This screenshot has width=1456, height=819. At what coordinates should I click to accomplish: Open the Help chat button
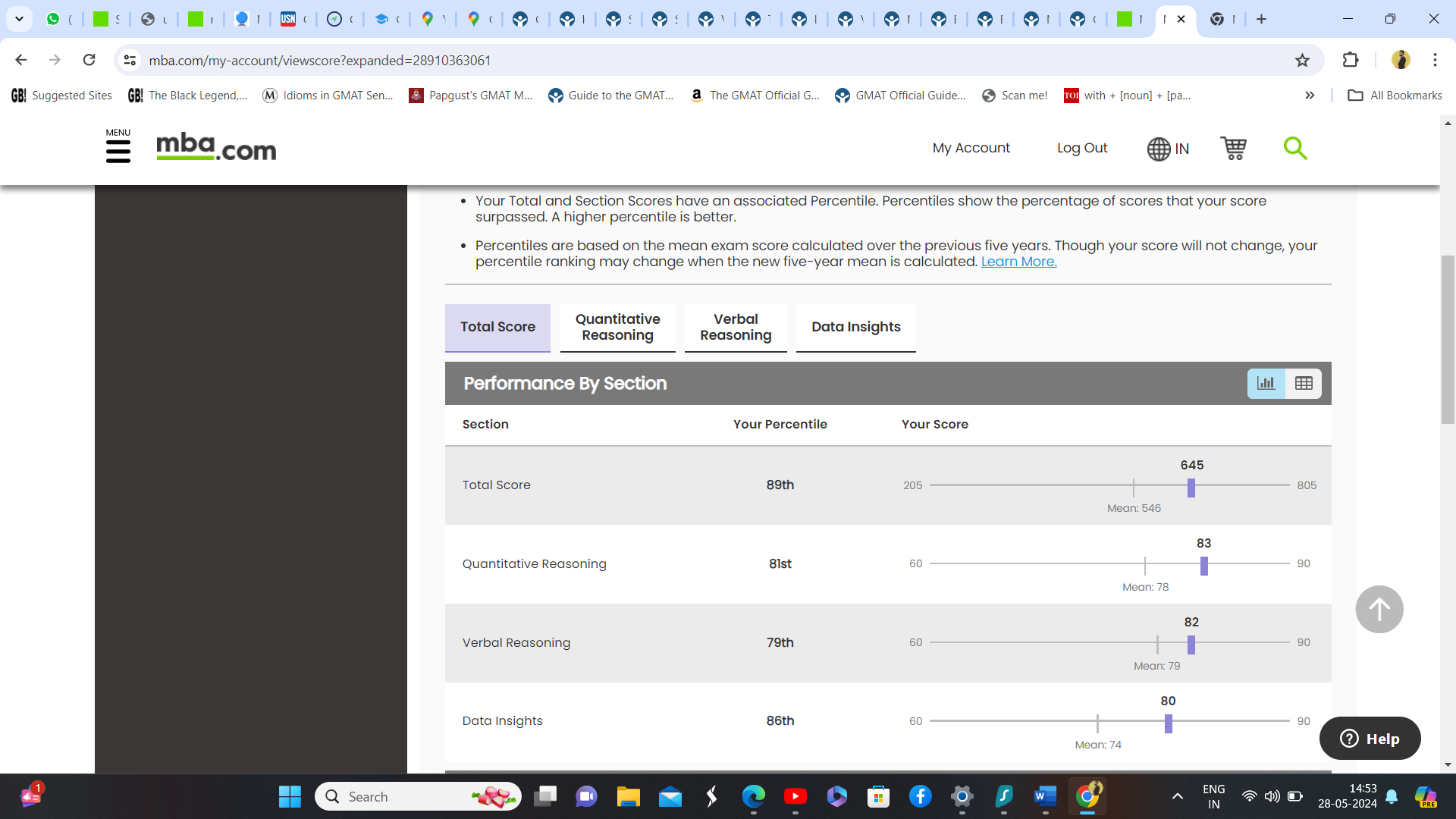(x=1370, y=739)
